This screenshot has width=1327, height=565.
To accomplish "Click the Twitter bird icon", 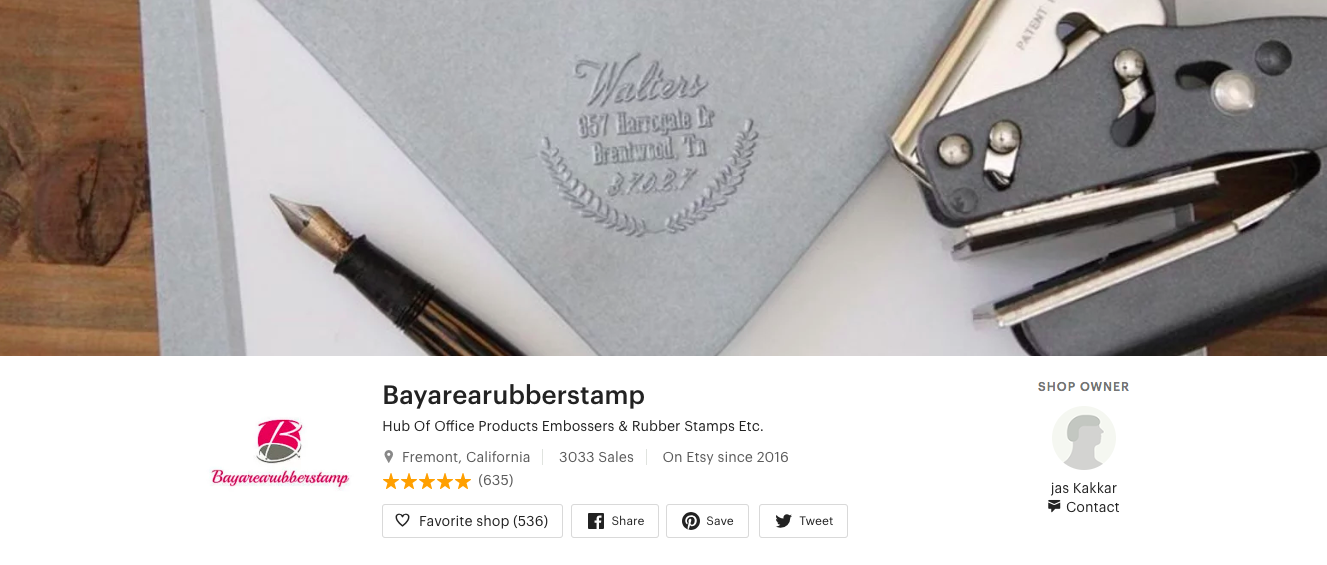I will [x=784, y=521].
